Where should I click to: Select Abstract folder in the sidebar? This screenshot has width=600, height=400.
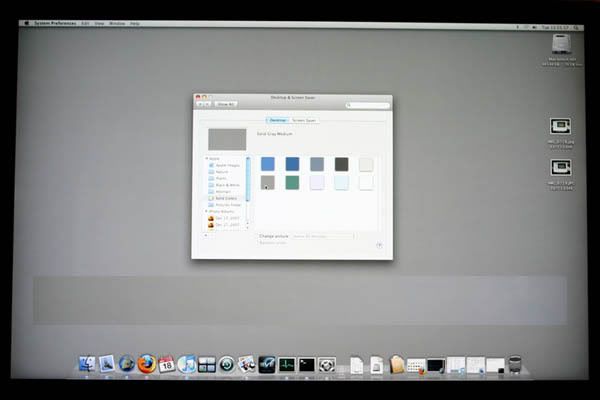tap(220, 191)
